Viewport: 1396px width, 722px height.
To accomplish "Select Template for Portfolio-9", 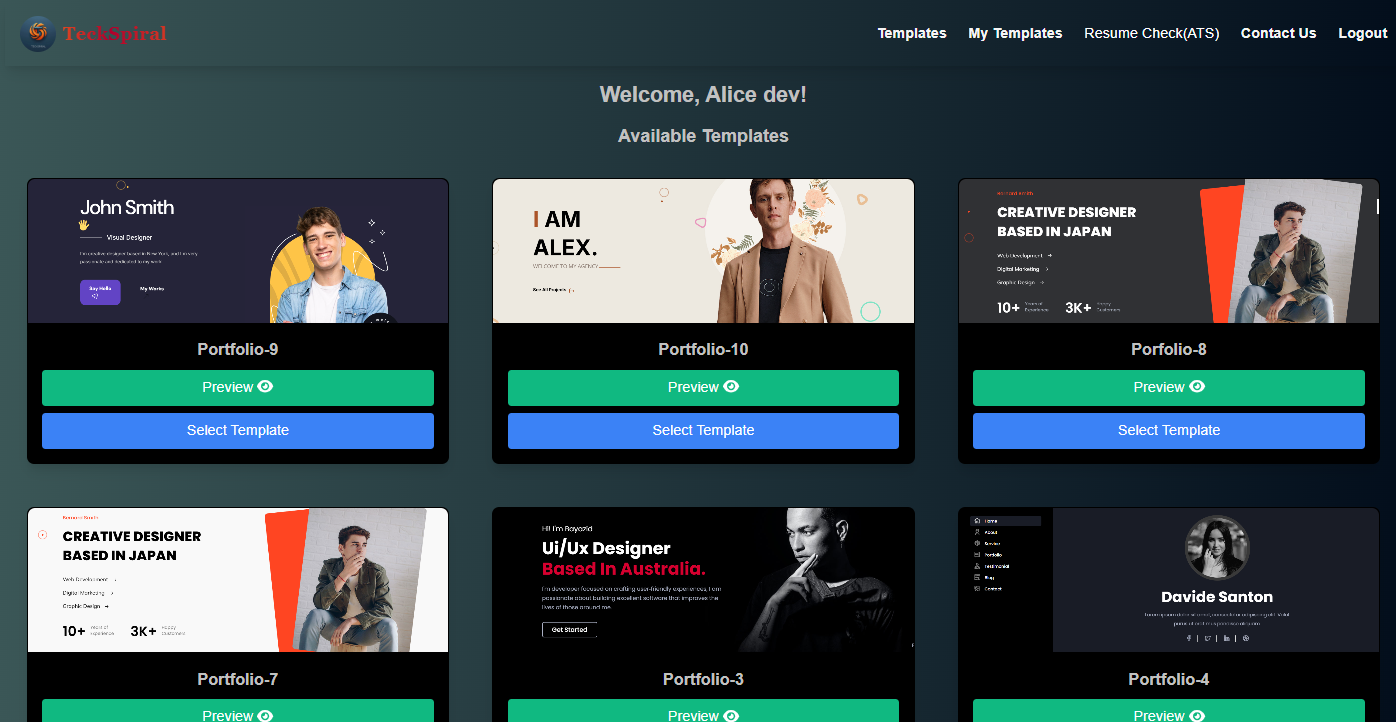I will [238, 431].
